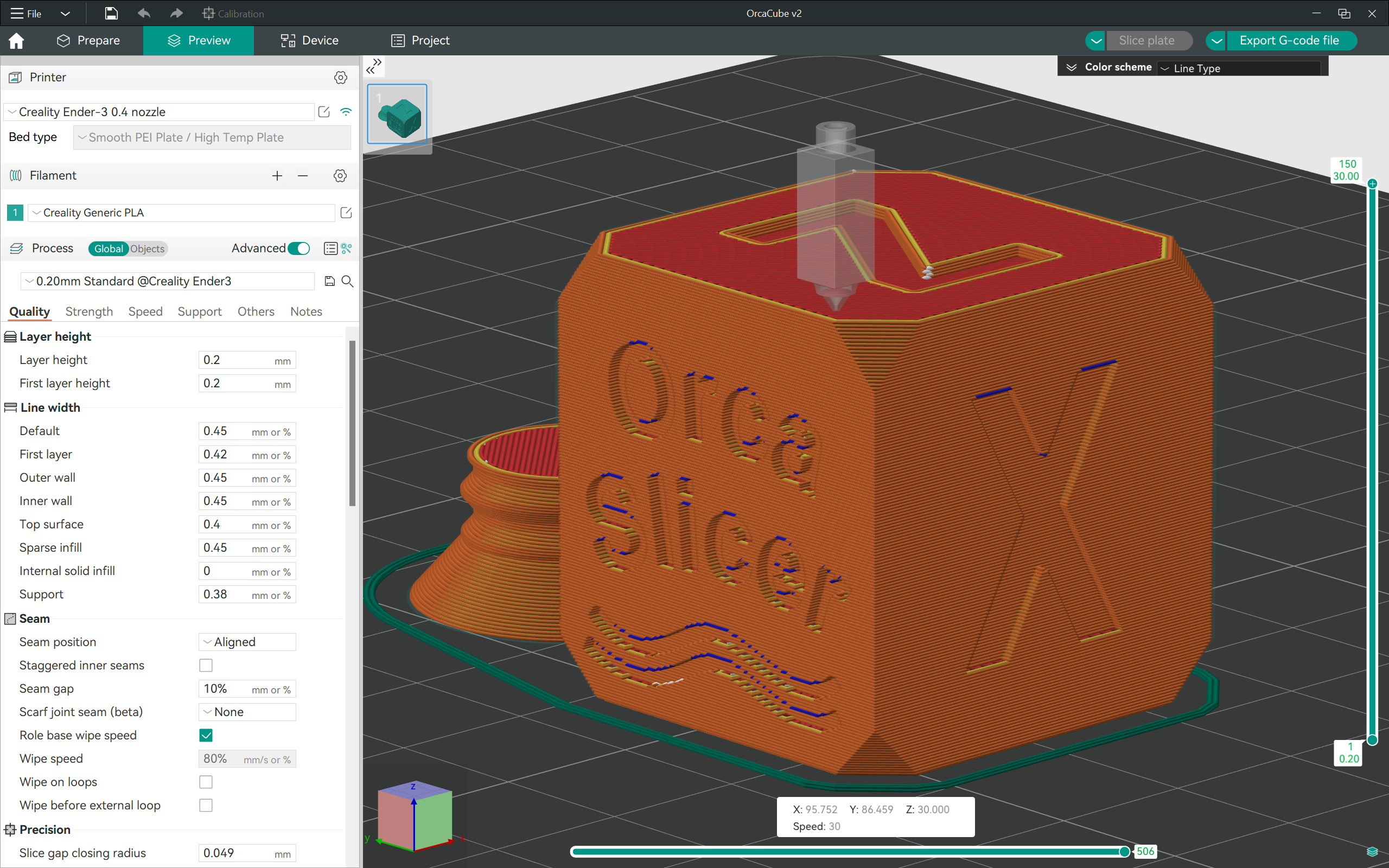Click the printer Wi-Fi connection icon
The width and height of the screenshot is (1389, 868).
pyautogui.click(x=346, y=112)
